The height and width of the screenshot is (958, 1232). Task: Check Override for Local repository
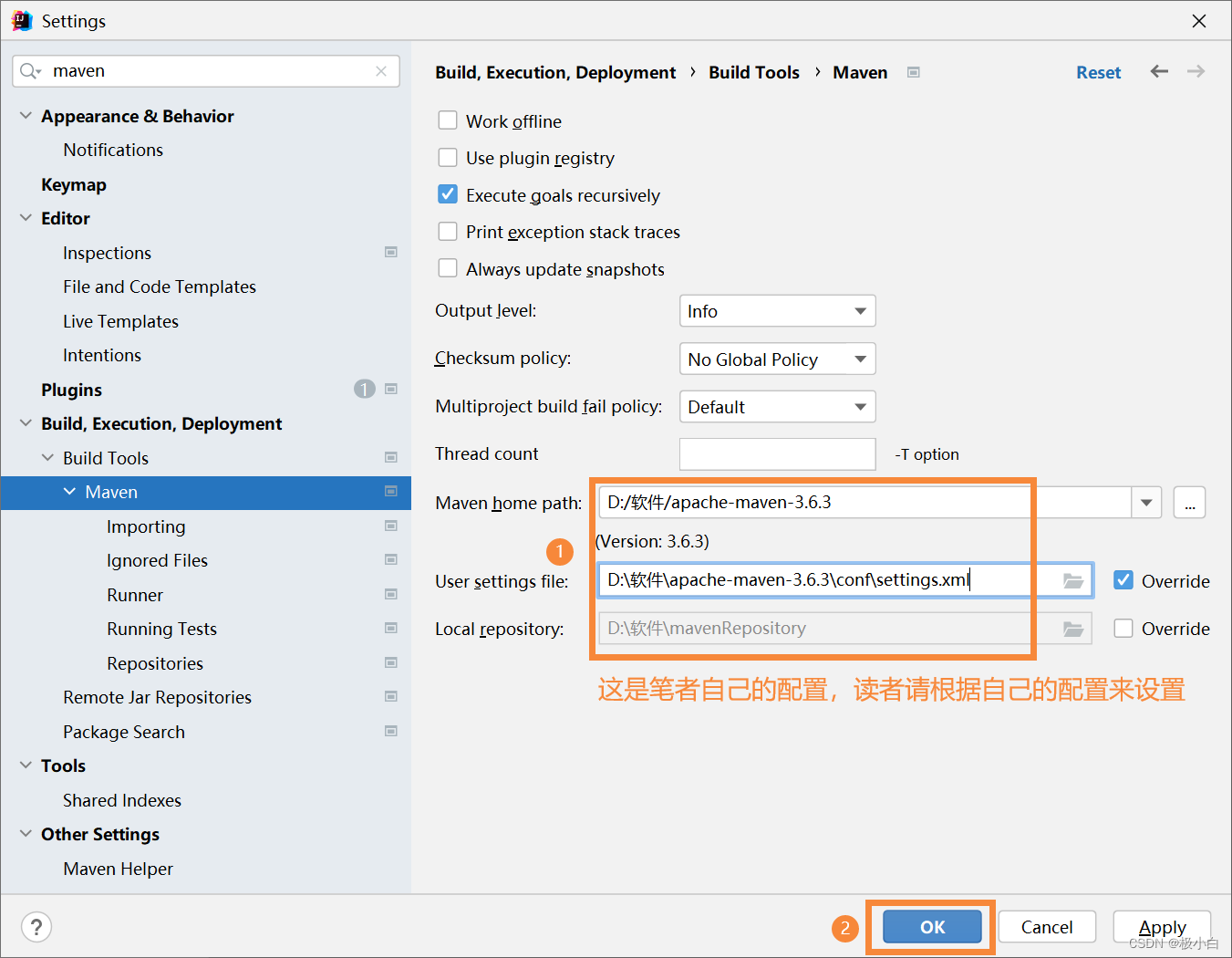1123,629
